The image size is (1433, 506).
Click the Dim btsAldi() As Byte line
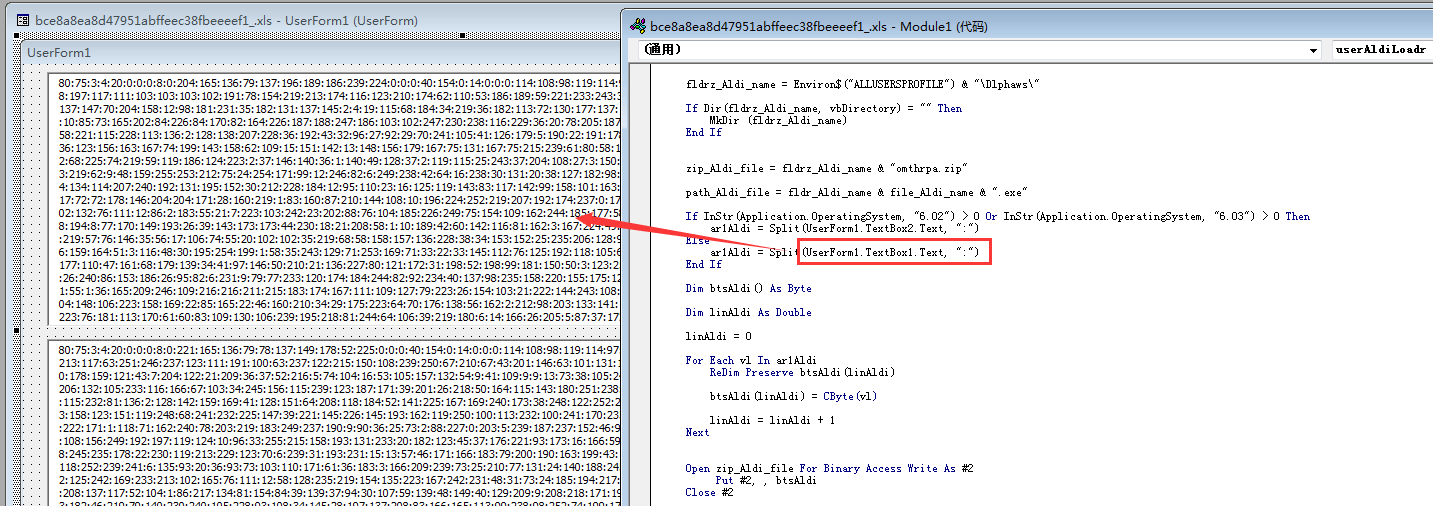749,288
